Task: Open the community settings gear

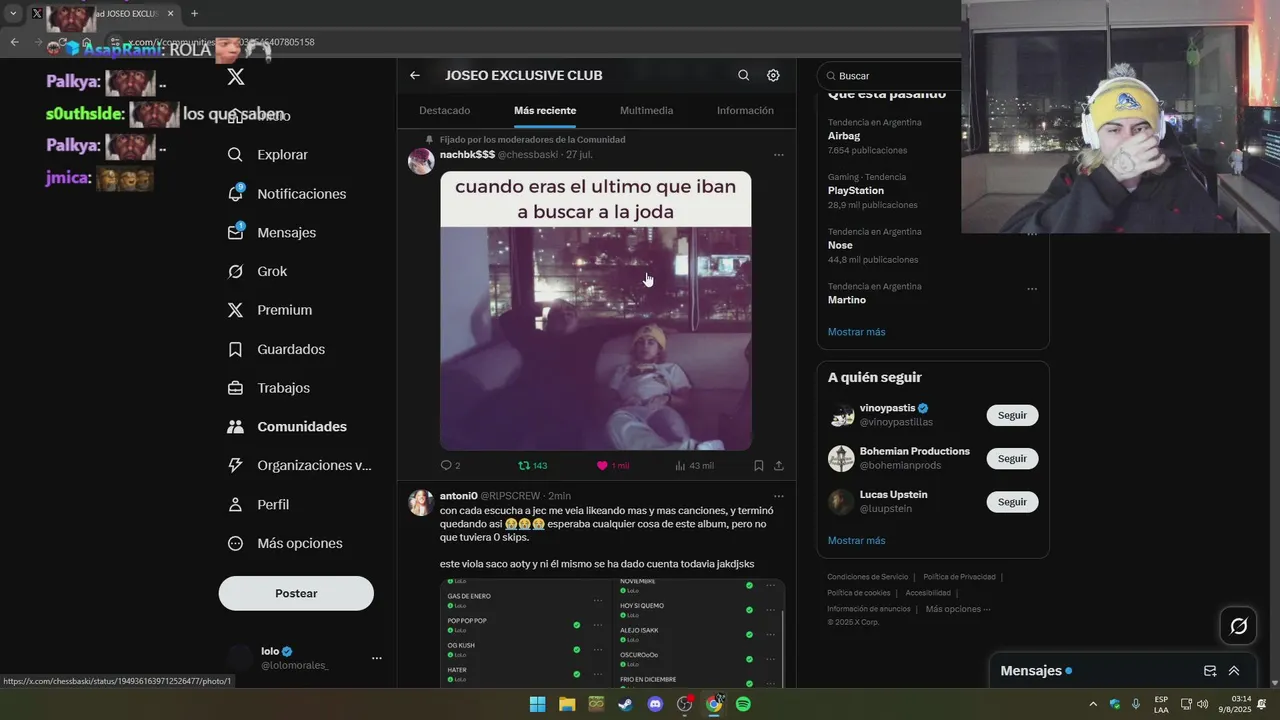Action: pyautogui.click(x=773, y=75)
